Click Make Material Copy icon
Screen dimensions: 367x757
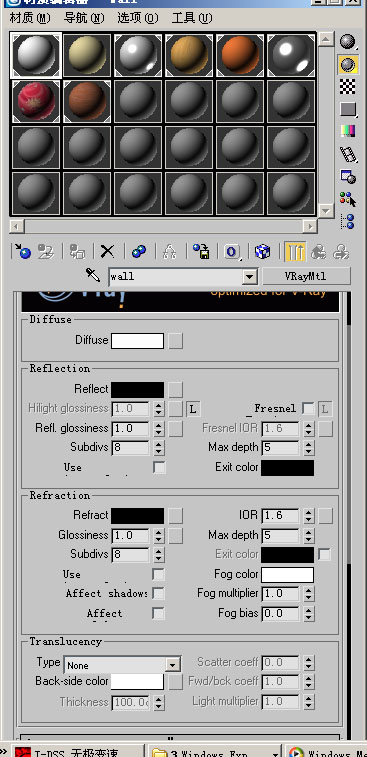pyautogui.click(x=139, y=251)
